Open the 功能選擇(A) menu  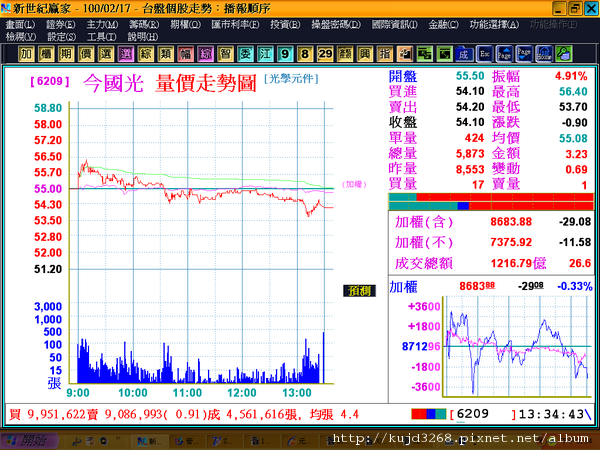click(494, 24)
